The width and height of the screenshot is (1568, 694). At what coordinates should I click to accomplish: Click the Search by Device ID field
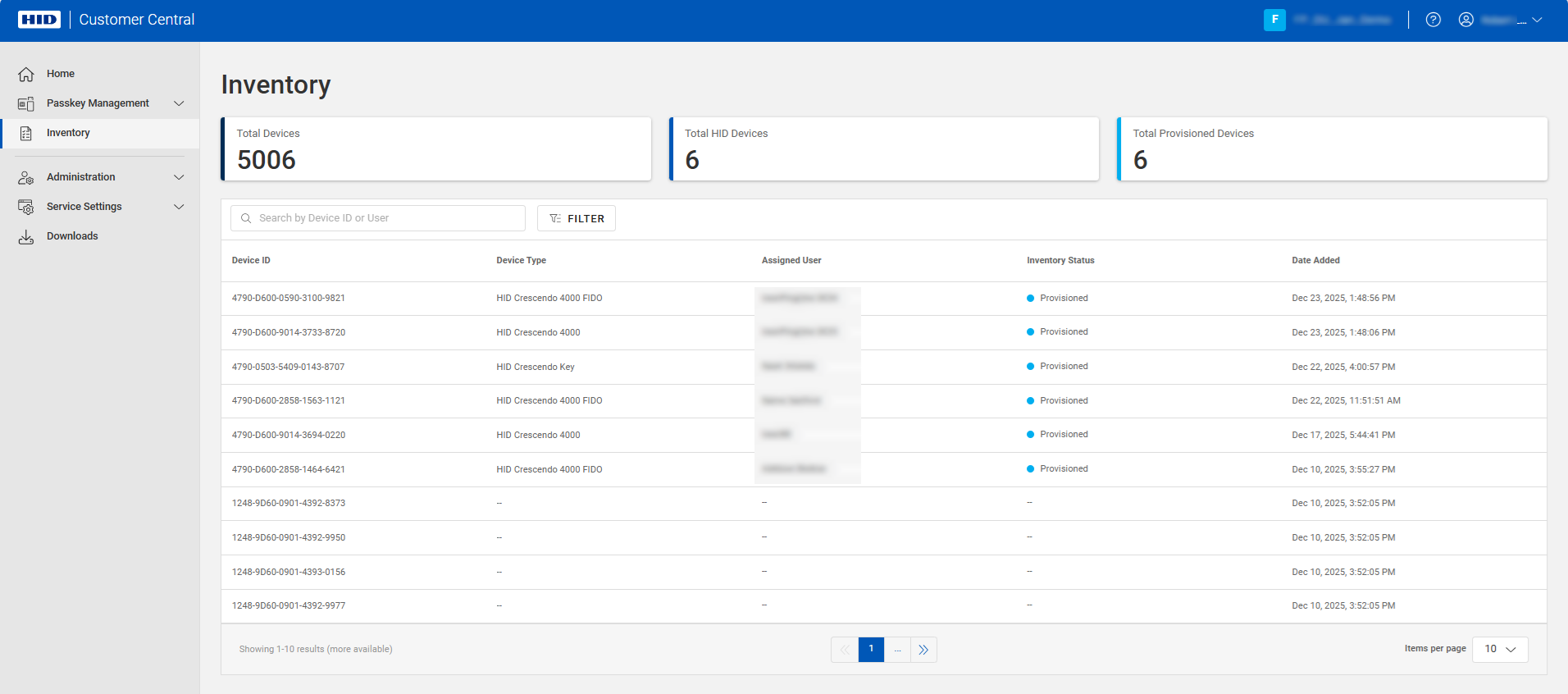[x=385, y=218]
